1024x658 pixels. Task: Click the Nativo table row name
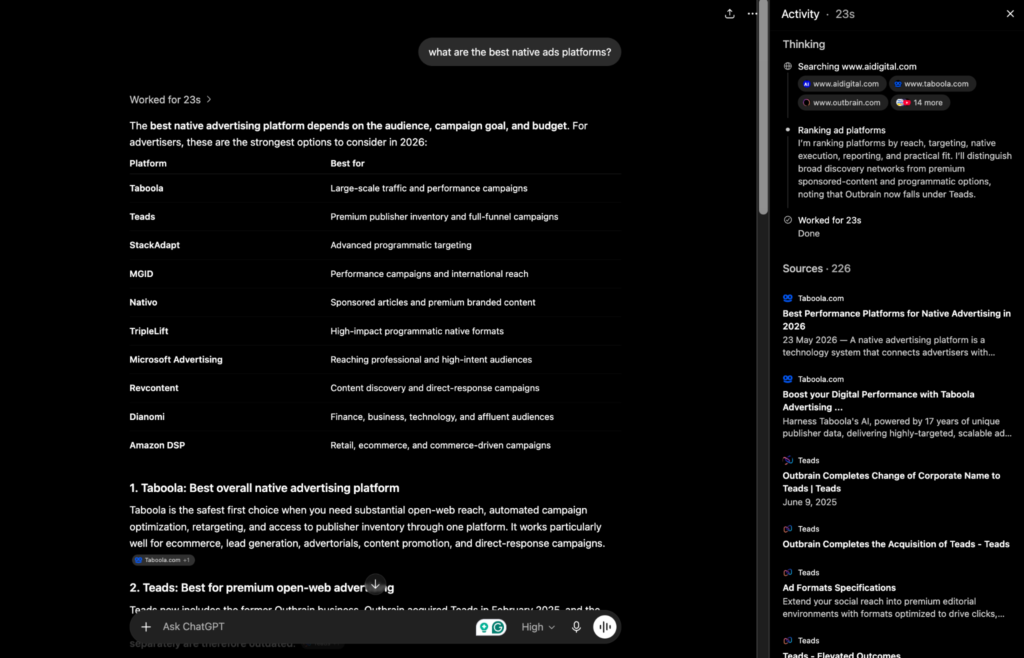click(x=143, y=302)
